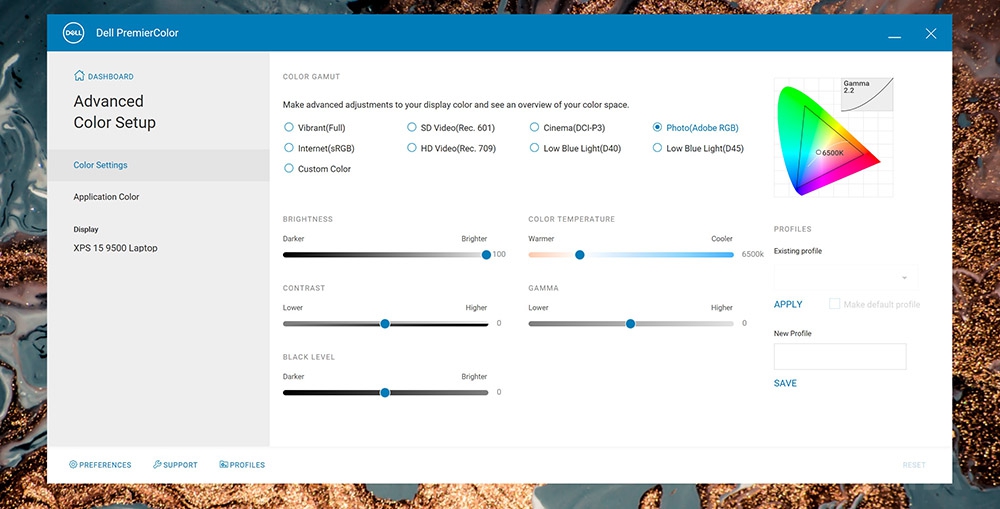The image size is (1000, 509).
Task: Click the Contrast slider handle
Action: click(385, 323)
